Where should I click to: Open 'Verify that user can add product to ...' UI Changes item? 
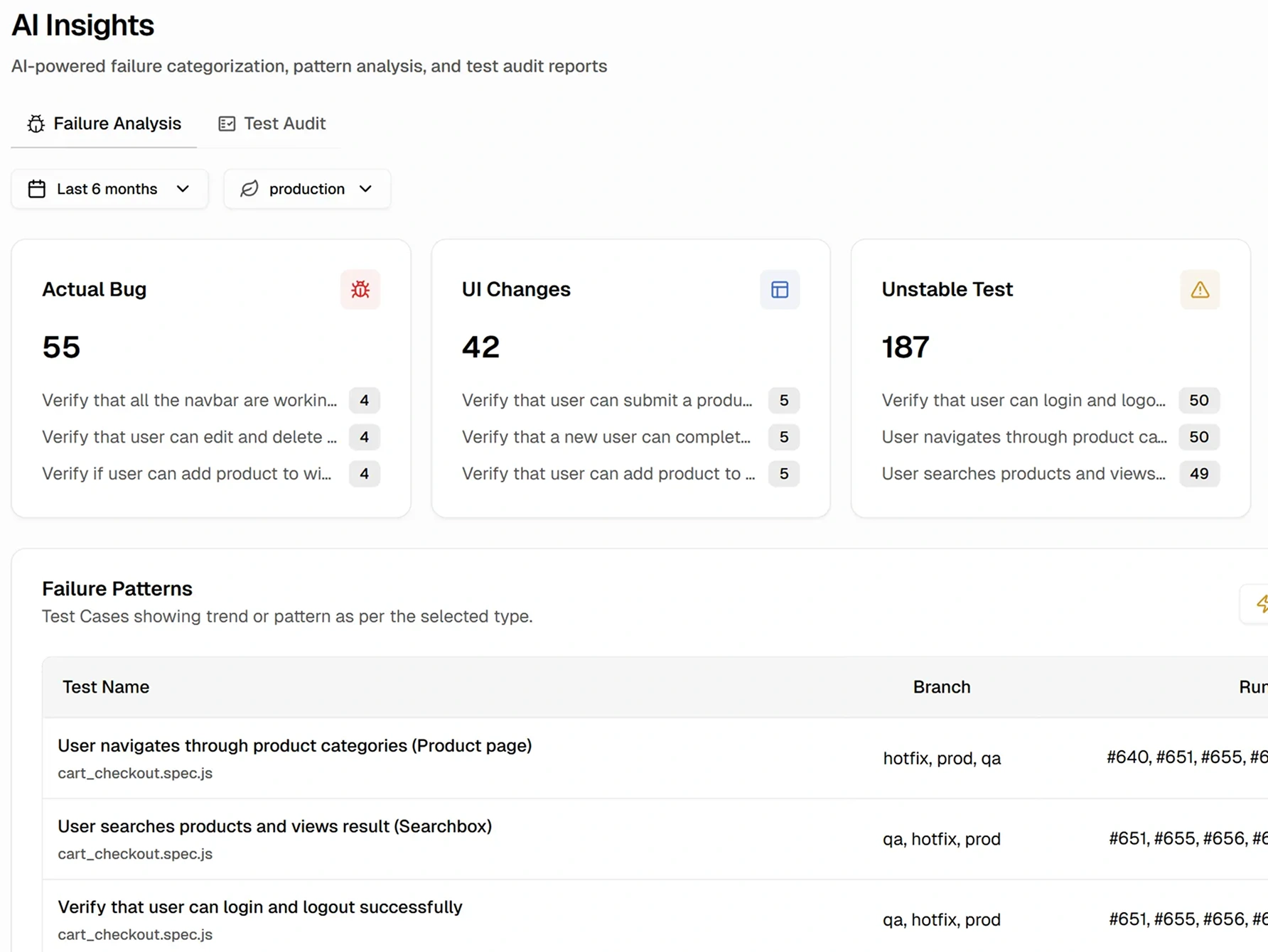(x=608, y=474)
